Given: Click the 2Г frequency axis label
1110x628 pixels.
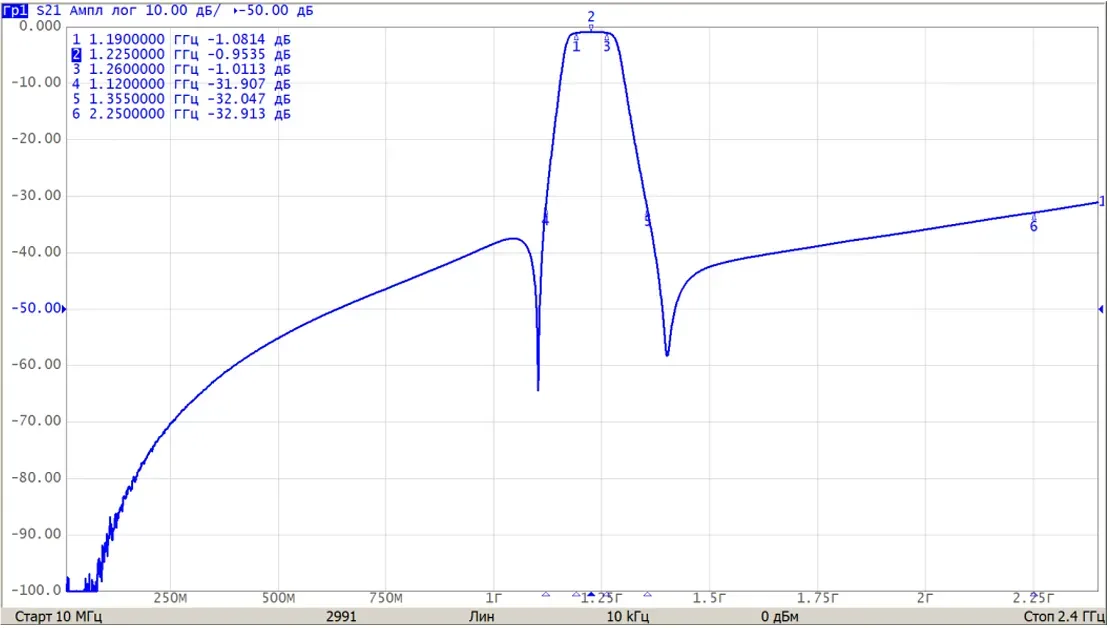Looking at the screenshot, I should [925, 599].
